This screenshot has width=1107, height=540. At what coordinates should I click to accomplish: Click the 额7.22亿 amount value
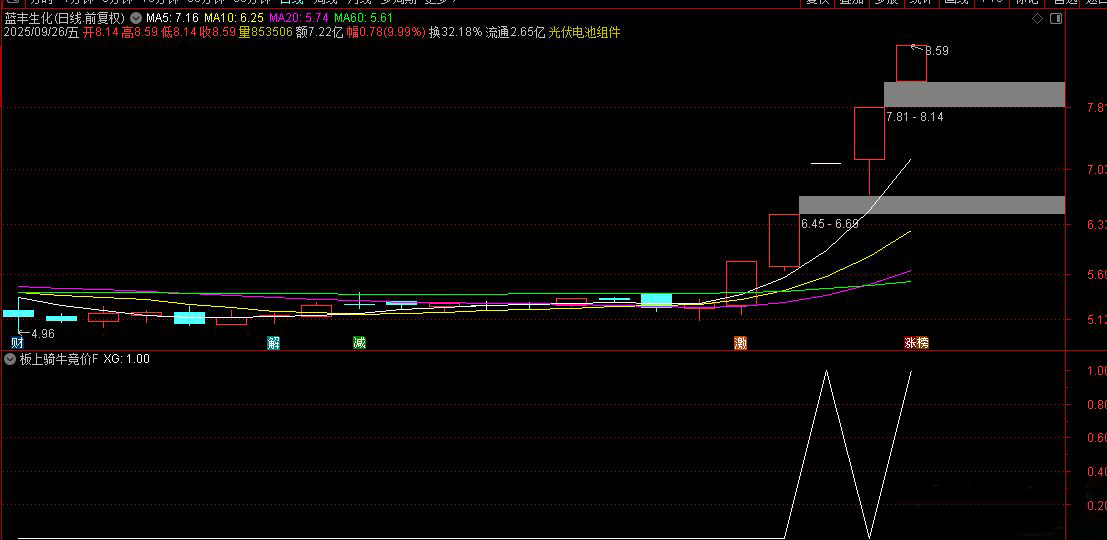click(x=318, y=32)
